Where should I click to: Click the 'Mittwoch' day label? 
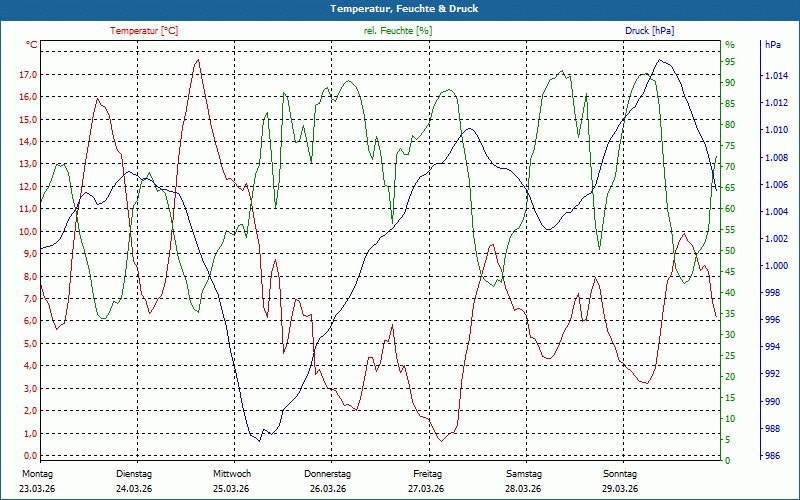[232, 474]
